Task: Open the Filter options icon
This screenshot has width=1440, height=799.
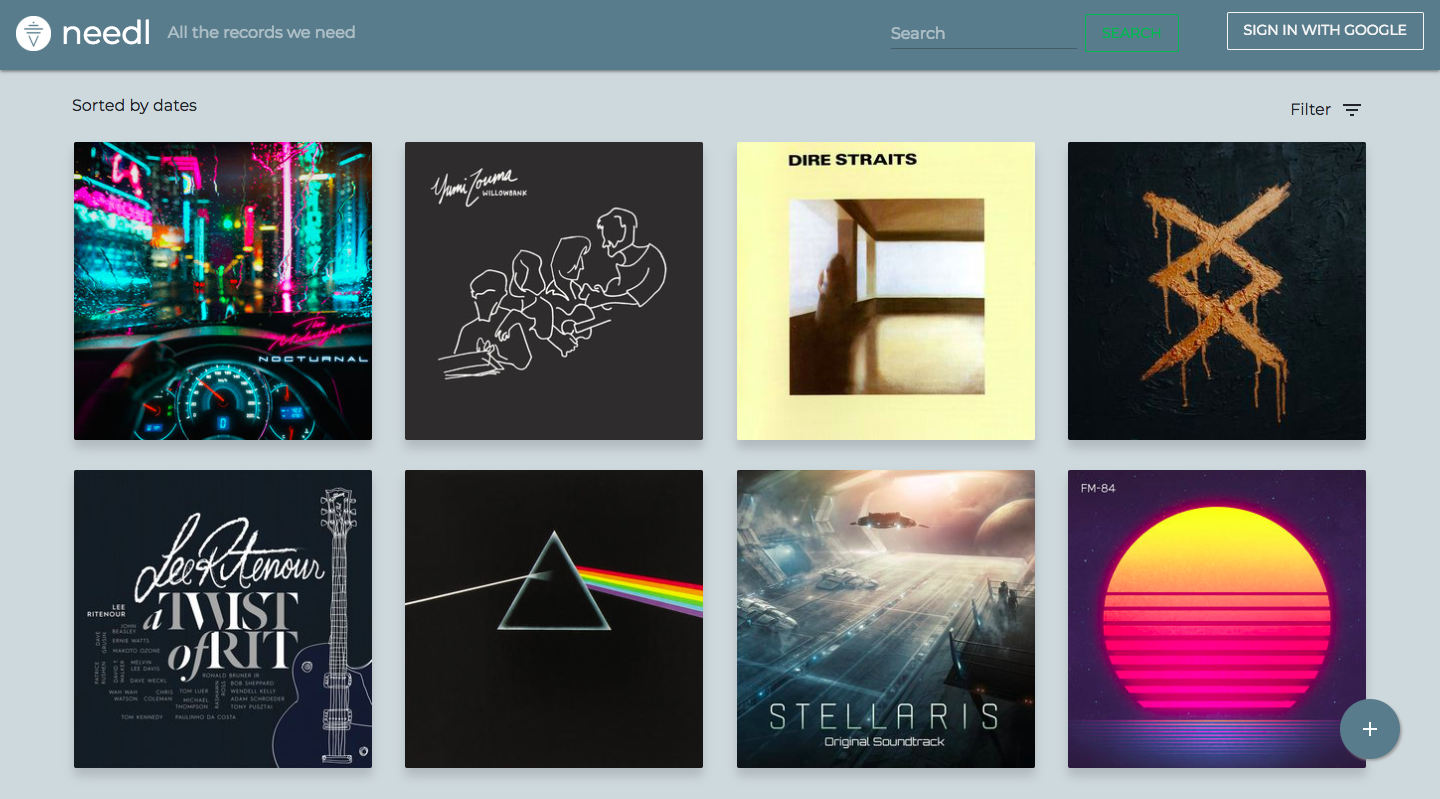Action: point(1352,110)
